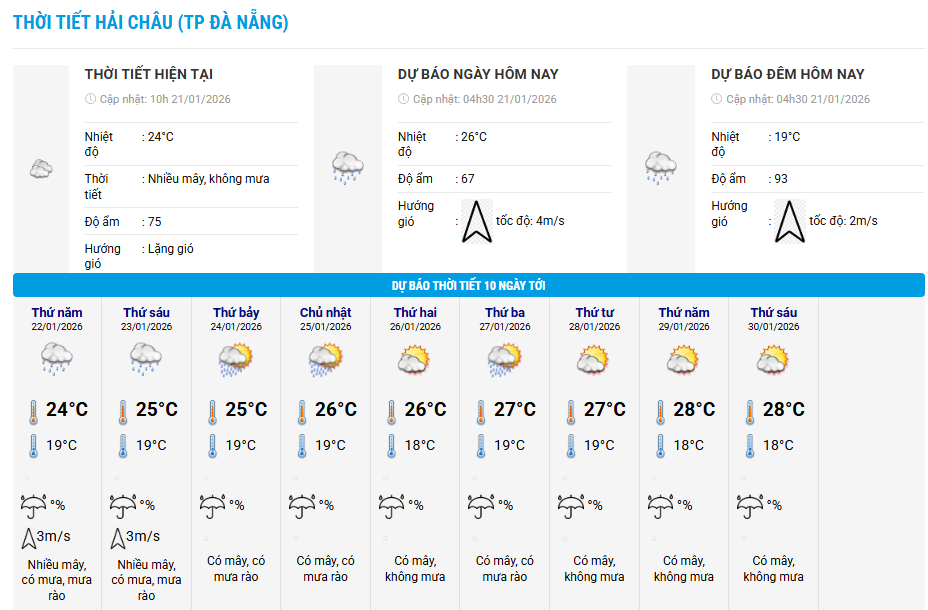928x610 pixels.
Task: Click the blue thermometer icon next to 18°C on 26/01
Action: point(391,446)
